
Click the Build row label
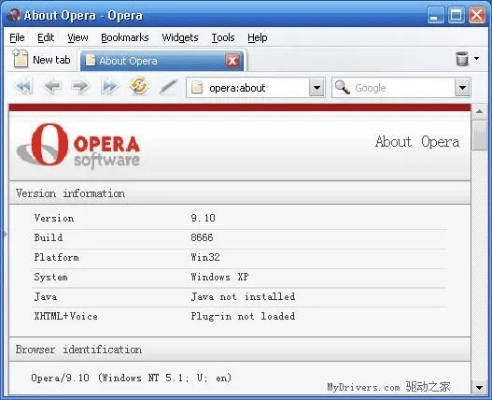click(x=48, y=237)
